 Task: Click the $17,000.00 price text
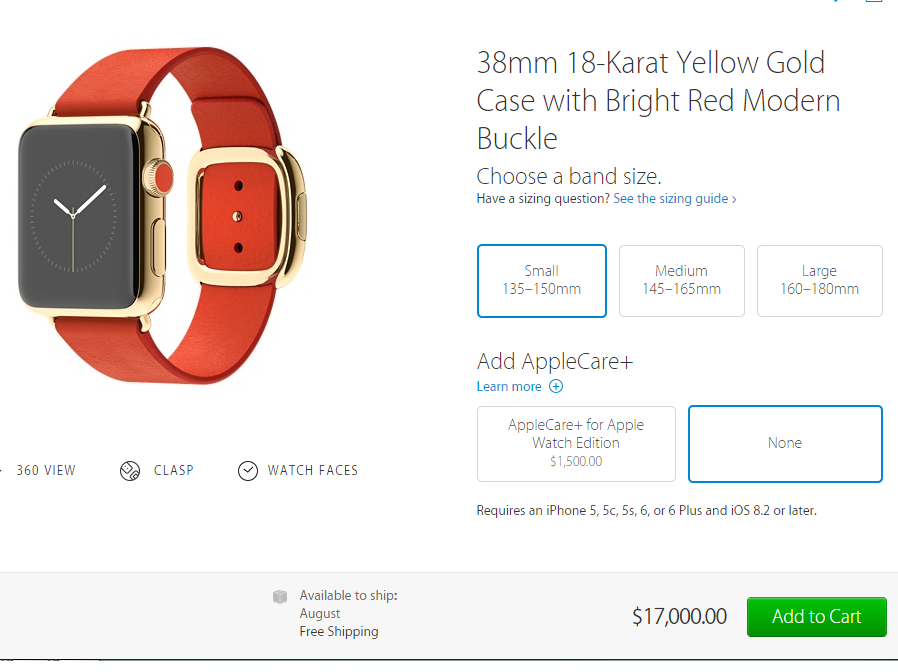coord(679,617)
